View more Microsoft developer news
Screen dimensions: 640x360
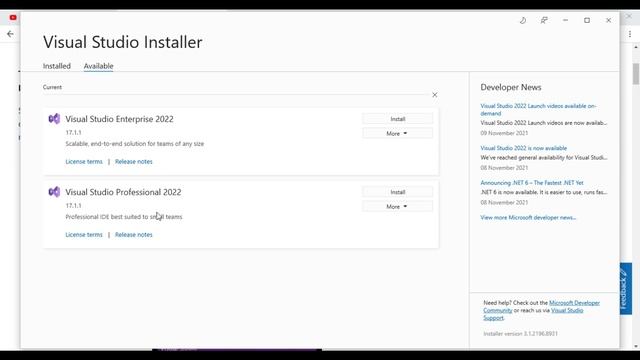528,218
